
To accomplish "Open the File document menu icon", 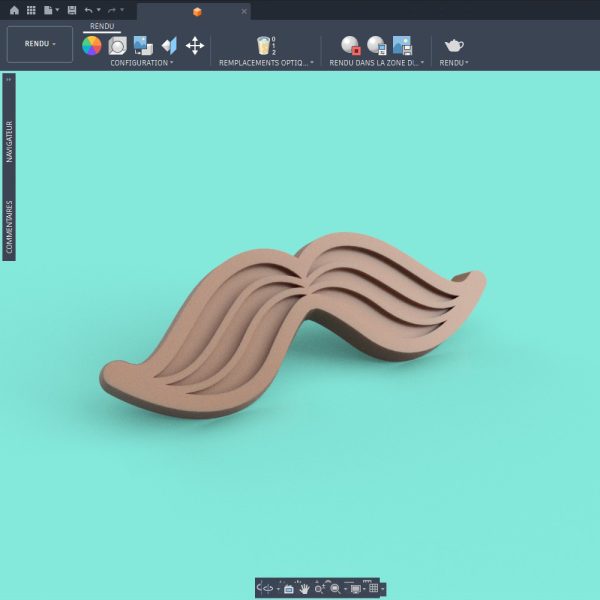I will (48, 10).
